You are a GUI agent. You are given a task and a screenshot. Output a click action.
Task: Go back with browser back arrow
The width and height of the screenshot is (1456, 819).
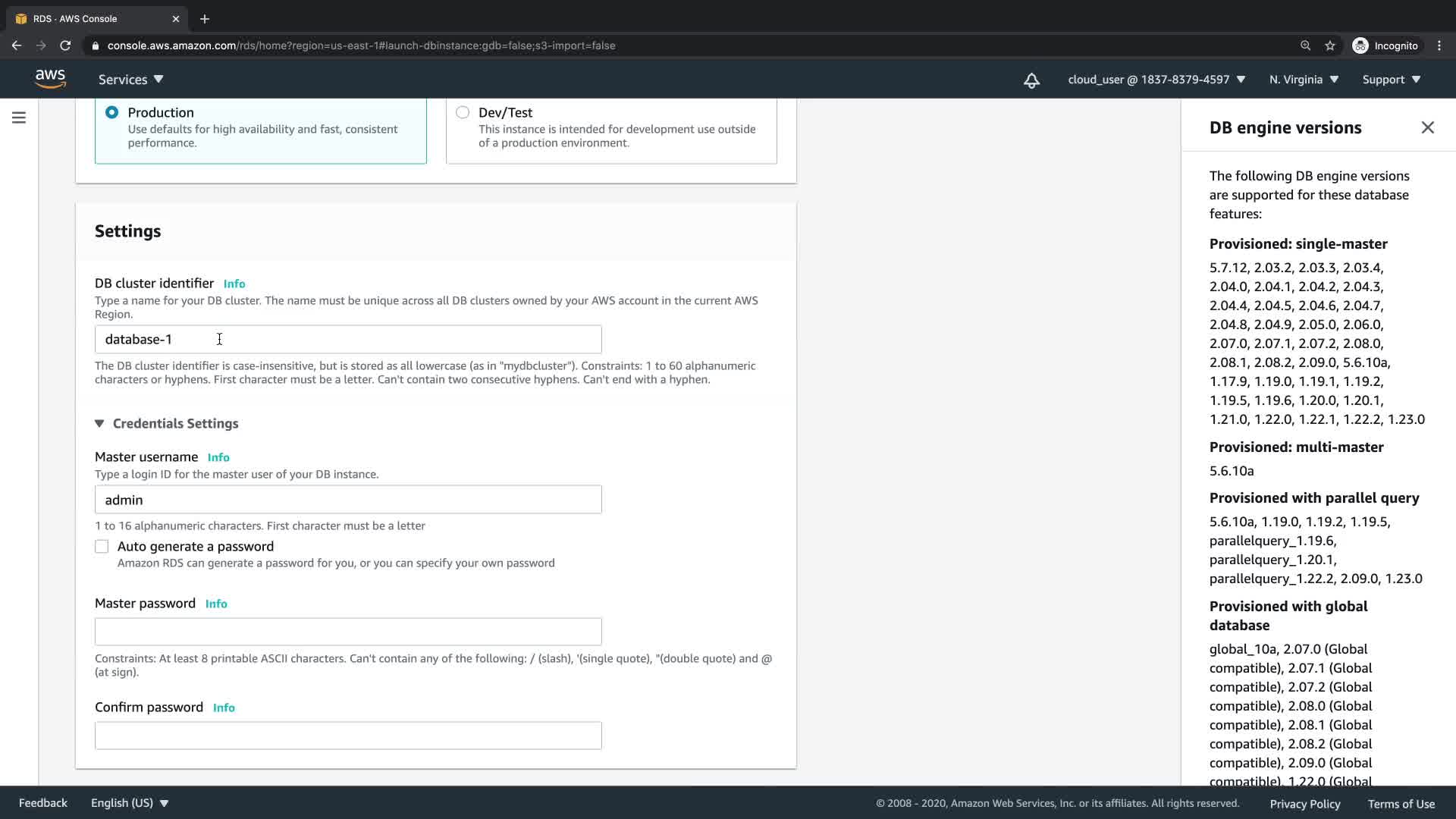(17, 45)
